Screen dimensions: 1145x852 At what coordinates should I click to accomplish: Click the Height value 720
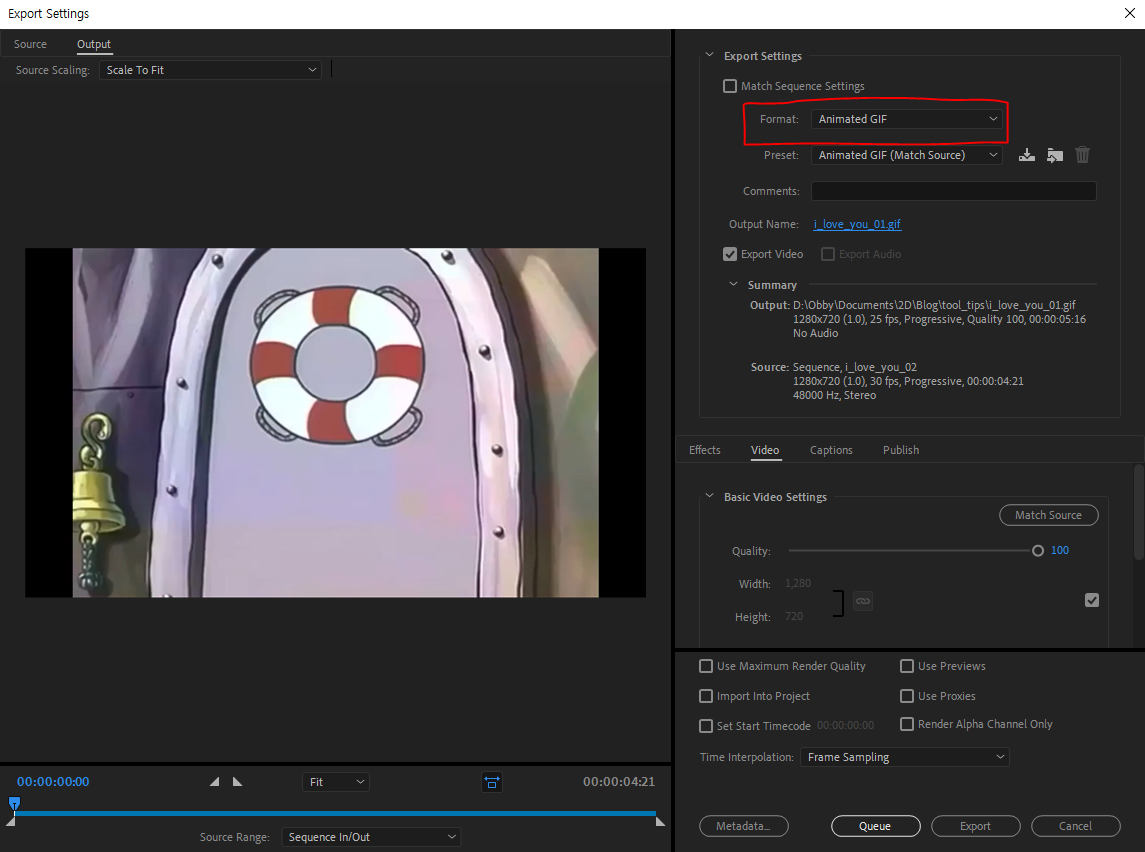794,616
